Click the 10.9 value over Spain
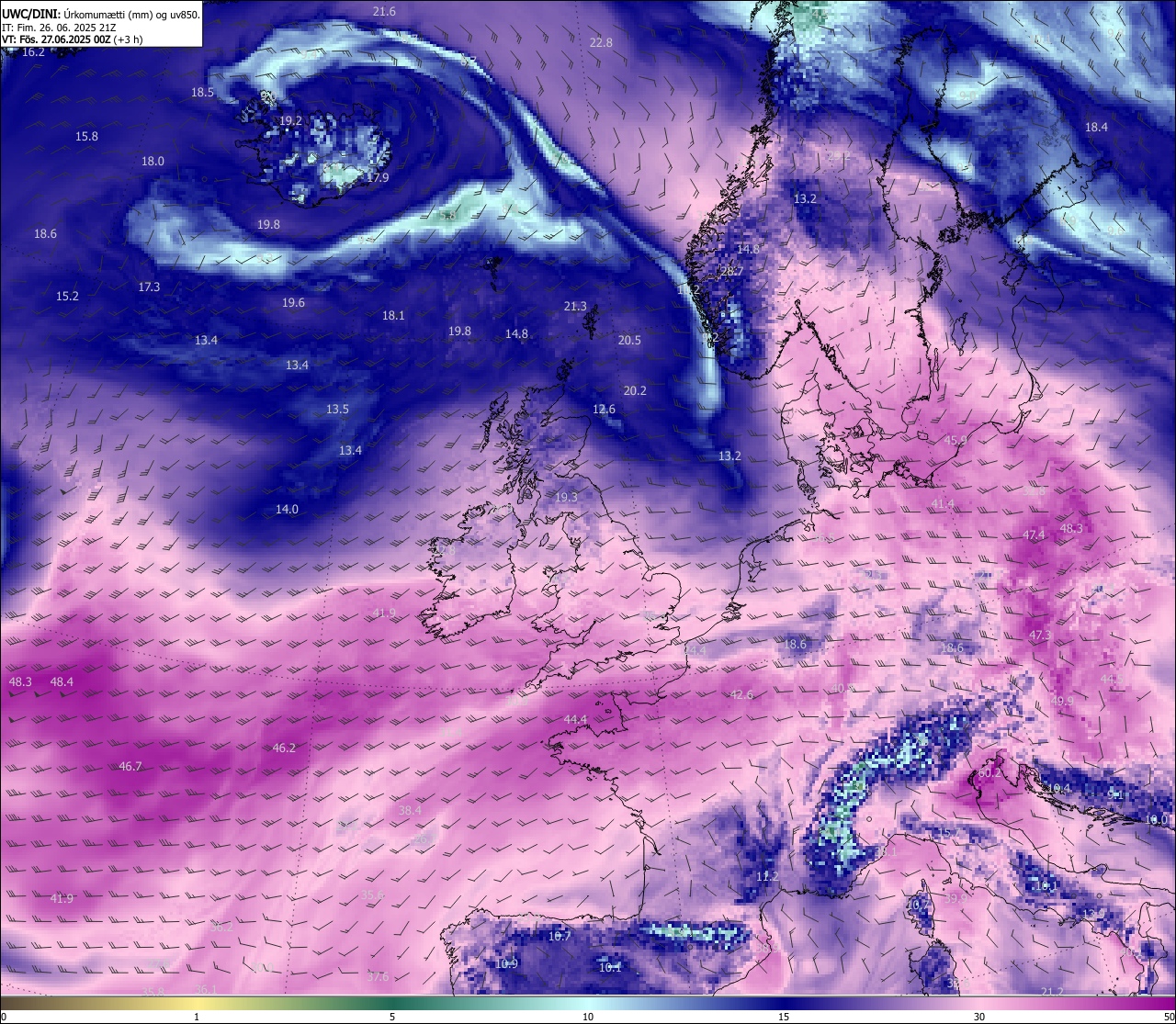This screenshot has height=1024, width=1176. 506,963
